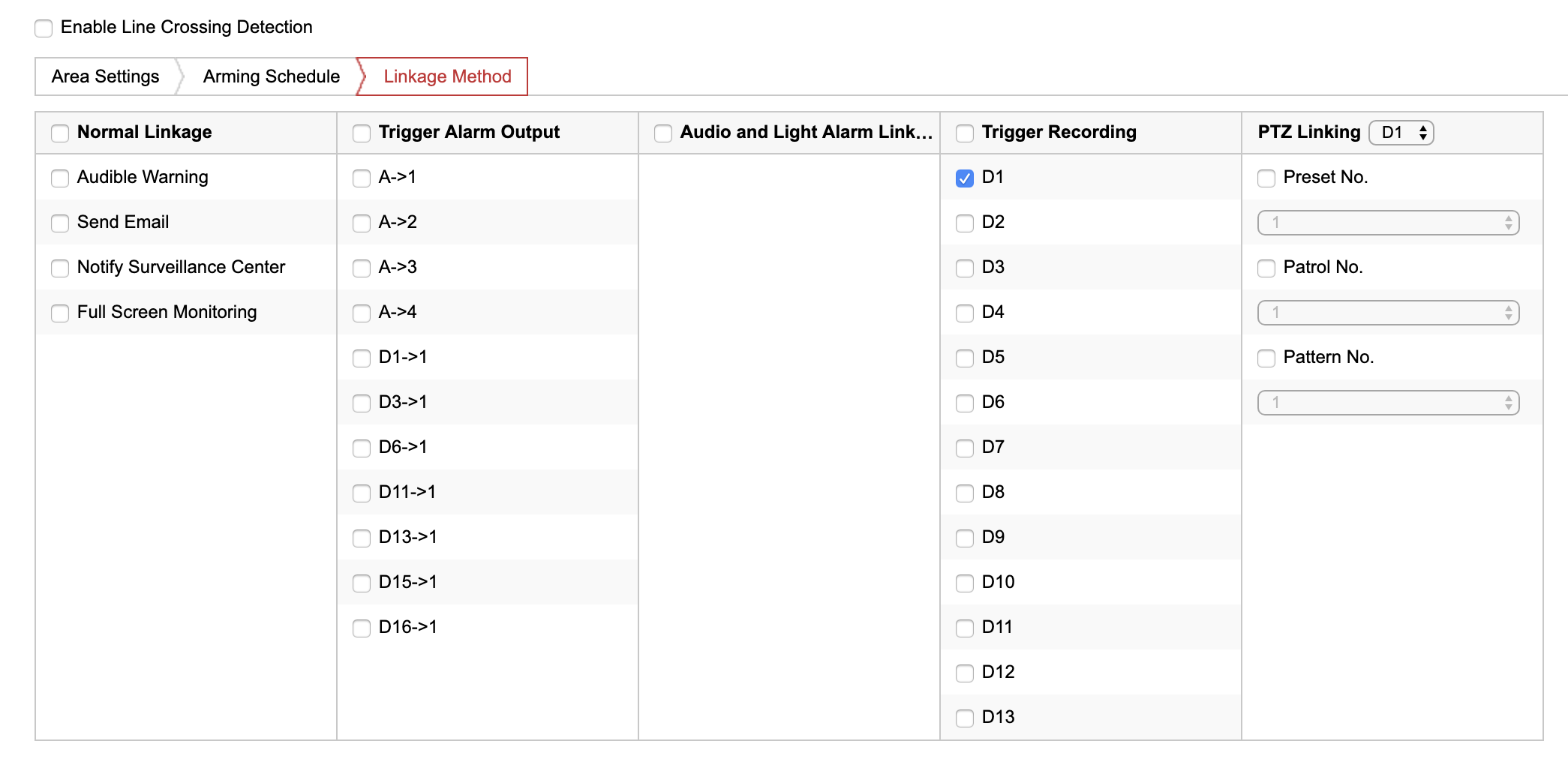This screenshot has height=762, width=1568.
Task: Open the Arming Schedule tab
Action: [x=271, y=76]
